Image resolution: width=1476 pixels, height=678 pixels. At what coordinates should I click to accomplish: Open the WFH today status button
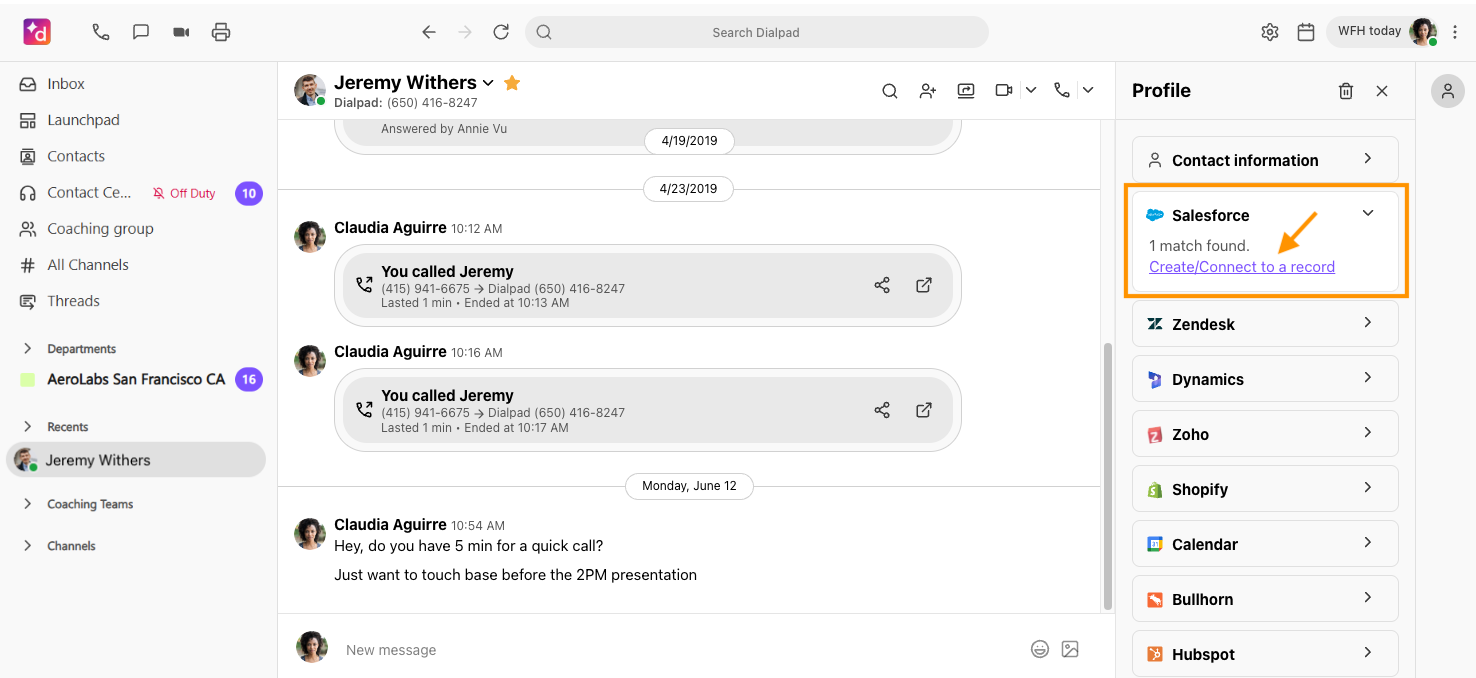tap(1384, 32)
